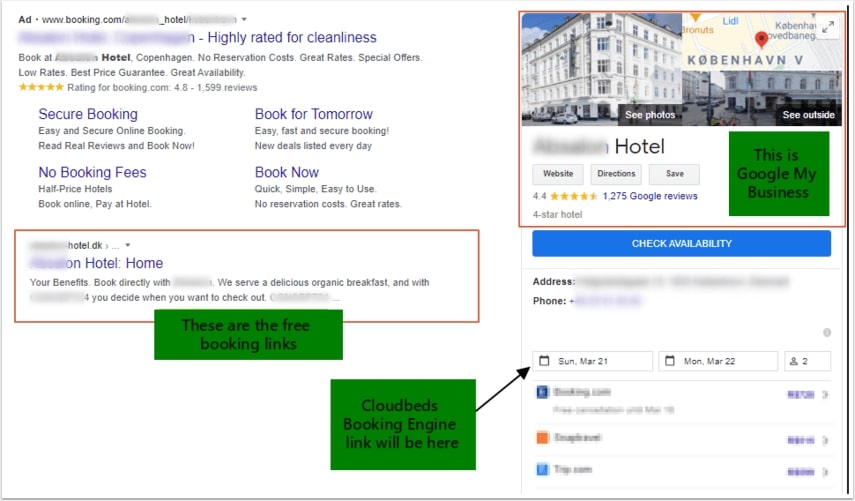This screenshot has height=501, width=855.
Task: Click the calendar icon beside Sun, Mar 21
Action: 544,361
